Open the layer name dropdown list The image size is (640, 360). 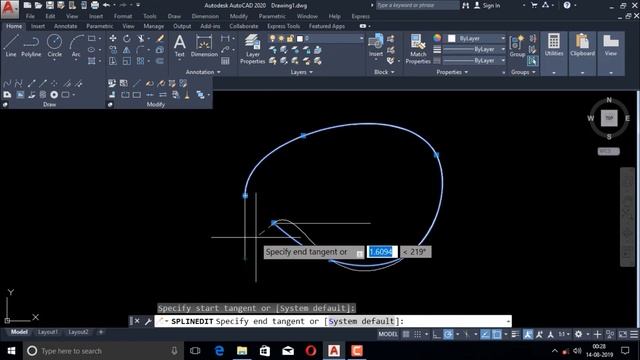(x=361, y=38)
